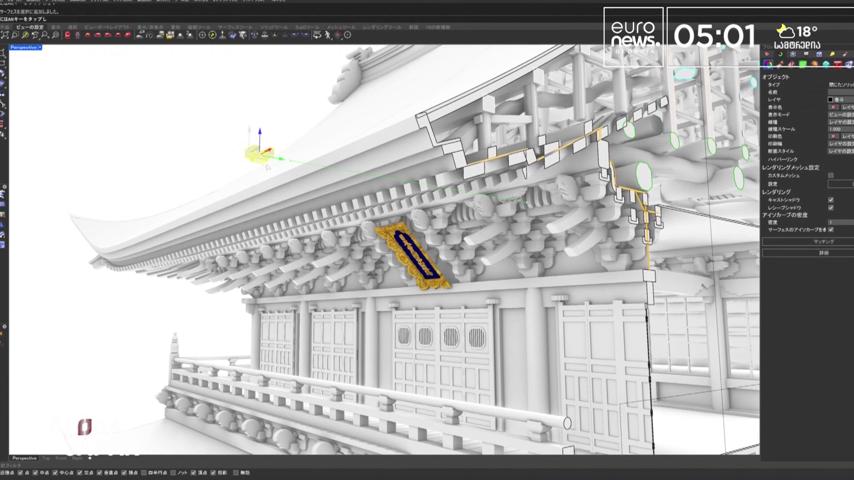Toggle the レシーブシャドウ checkbox
The height and width of the screenshot is (480, 854).
(831, 208)
